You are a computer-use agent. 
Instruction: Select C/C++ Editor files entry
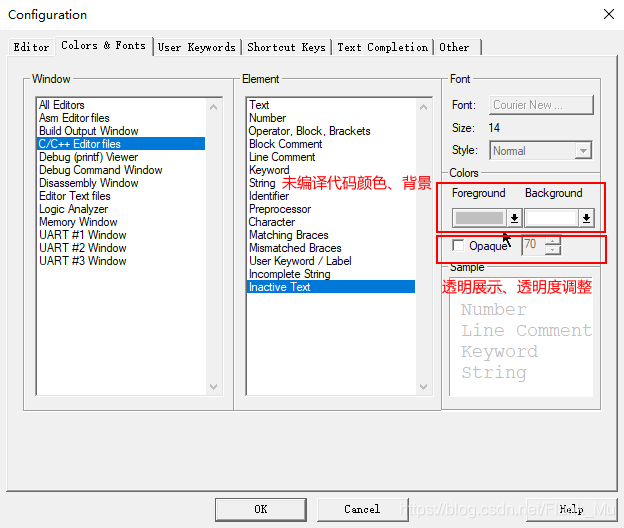121,144
